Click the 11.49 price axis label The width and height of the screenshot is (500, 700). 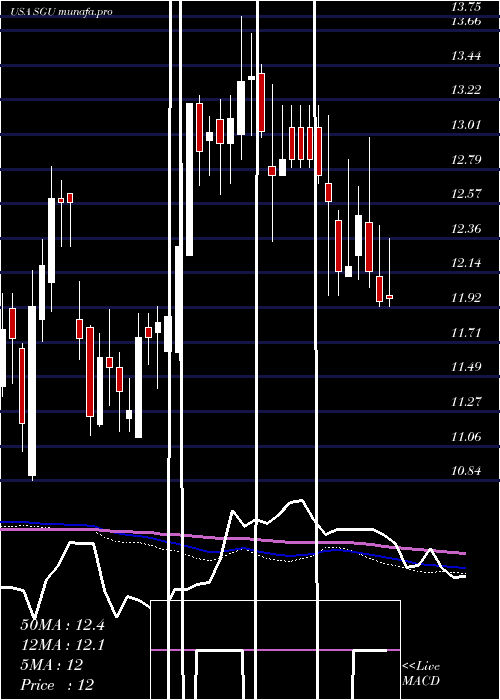click(x=466, y=367)
